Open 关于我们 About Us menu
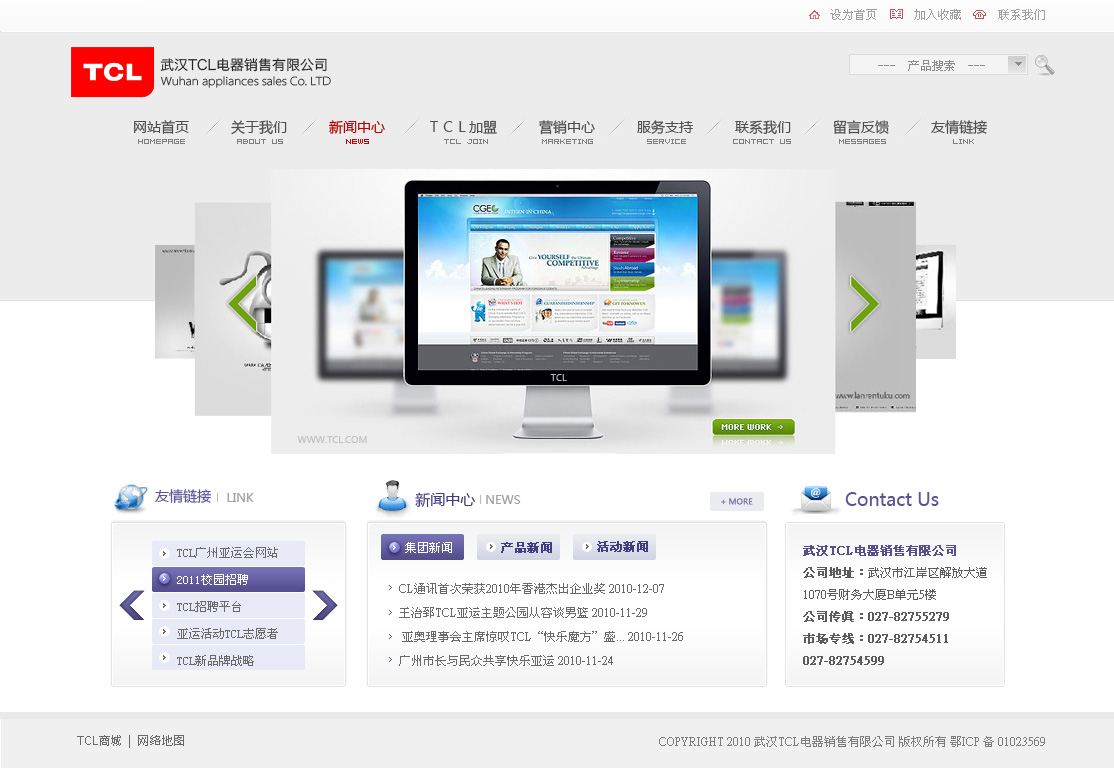This screenshot has height=768, width=1114. (259, 132)
